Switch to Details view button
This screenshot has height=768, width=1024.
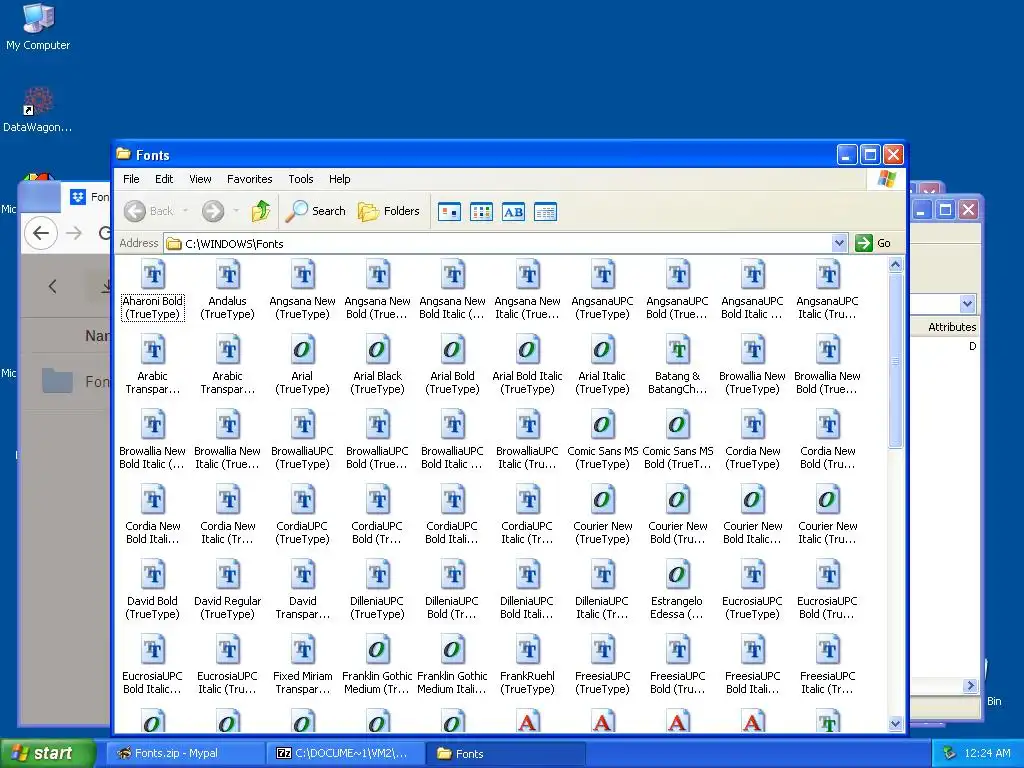545,212
